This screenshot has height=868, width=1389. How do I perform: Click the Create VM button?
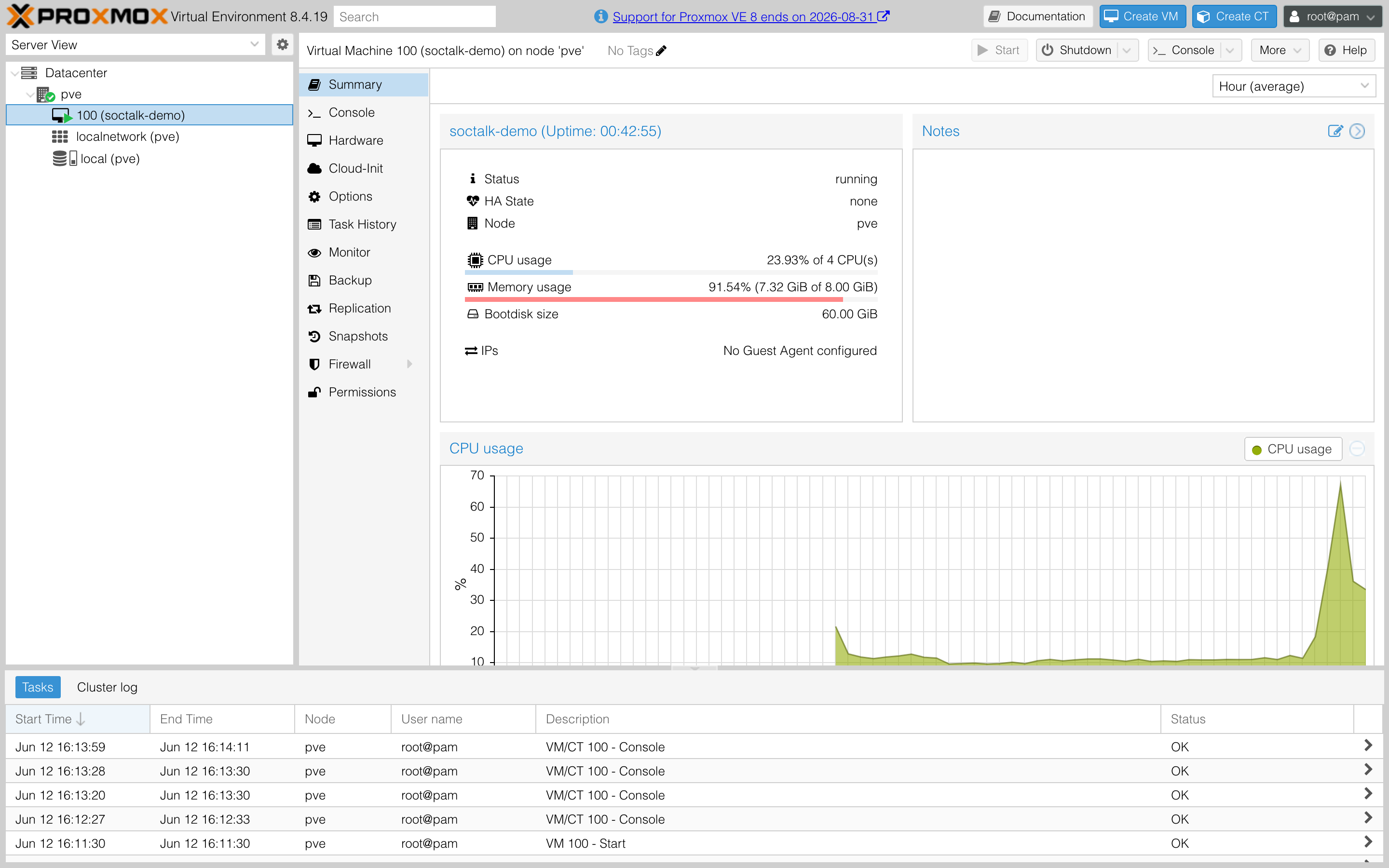pyautogui.click(x=1142, y=16)
